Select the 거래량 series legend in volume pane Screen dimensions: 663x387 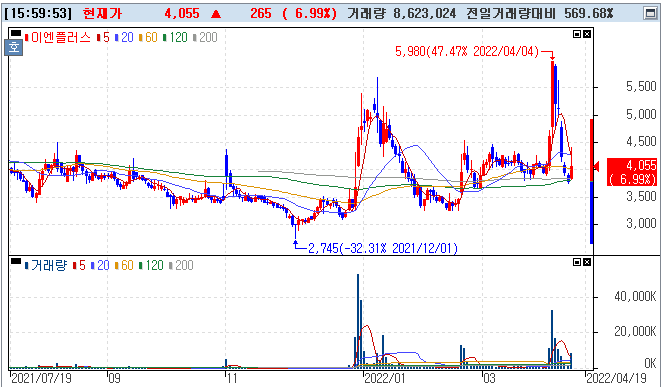point(46,266)
